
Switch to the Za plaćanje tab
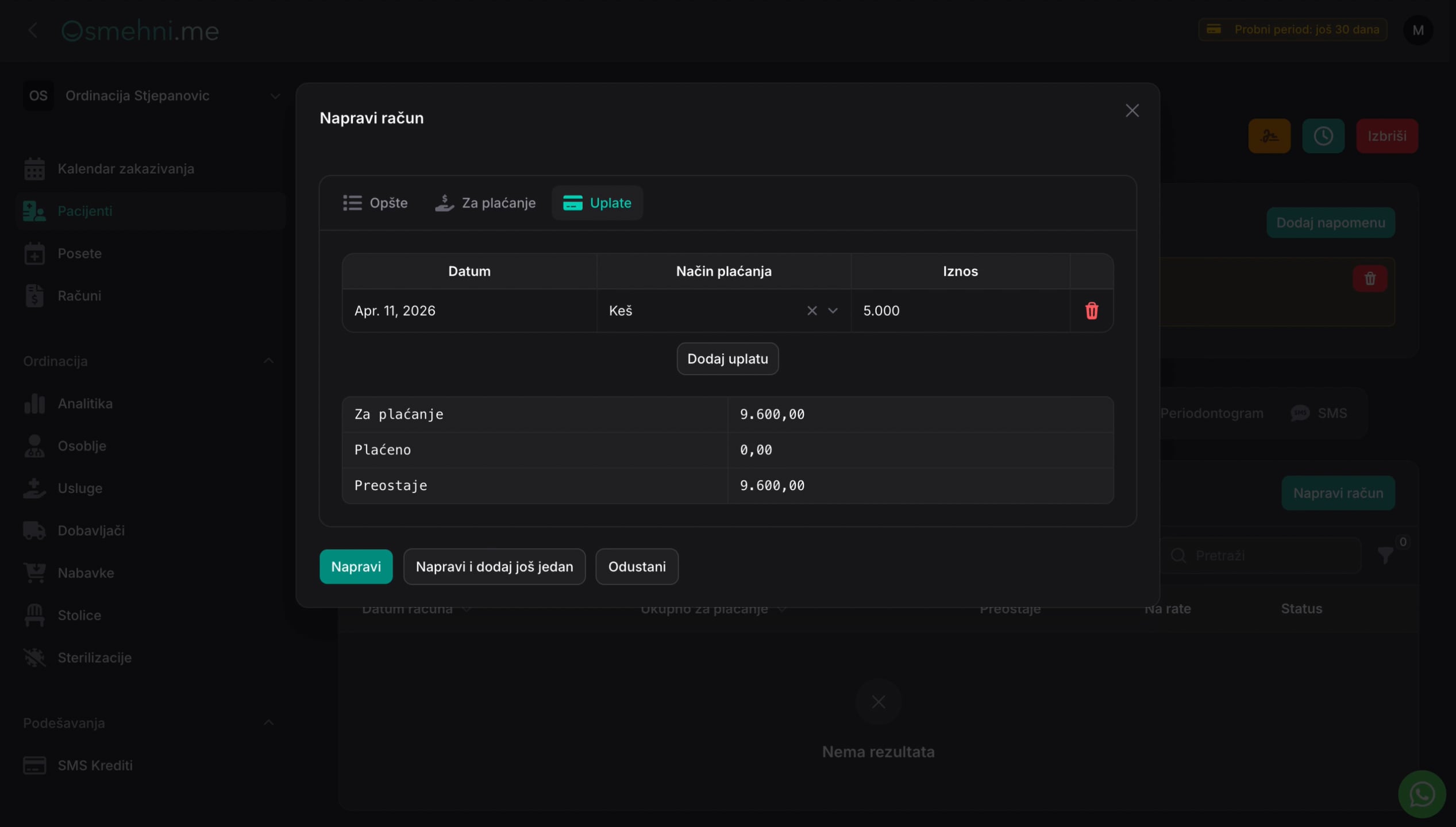pos(485,203)
